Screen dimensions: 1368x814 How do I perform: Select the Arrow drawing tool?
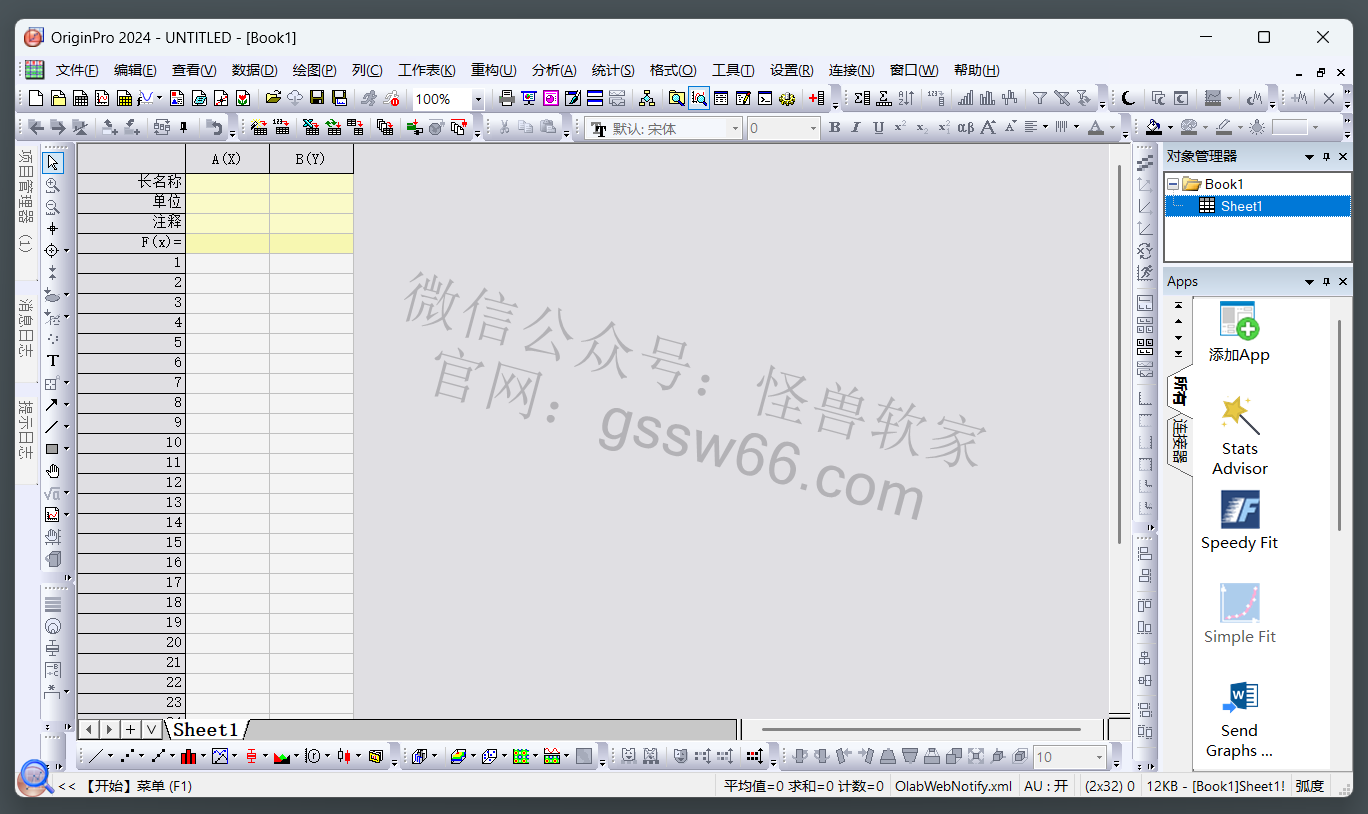pyautogui.click(x=52, y=404)
